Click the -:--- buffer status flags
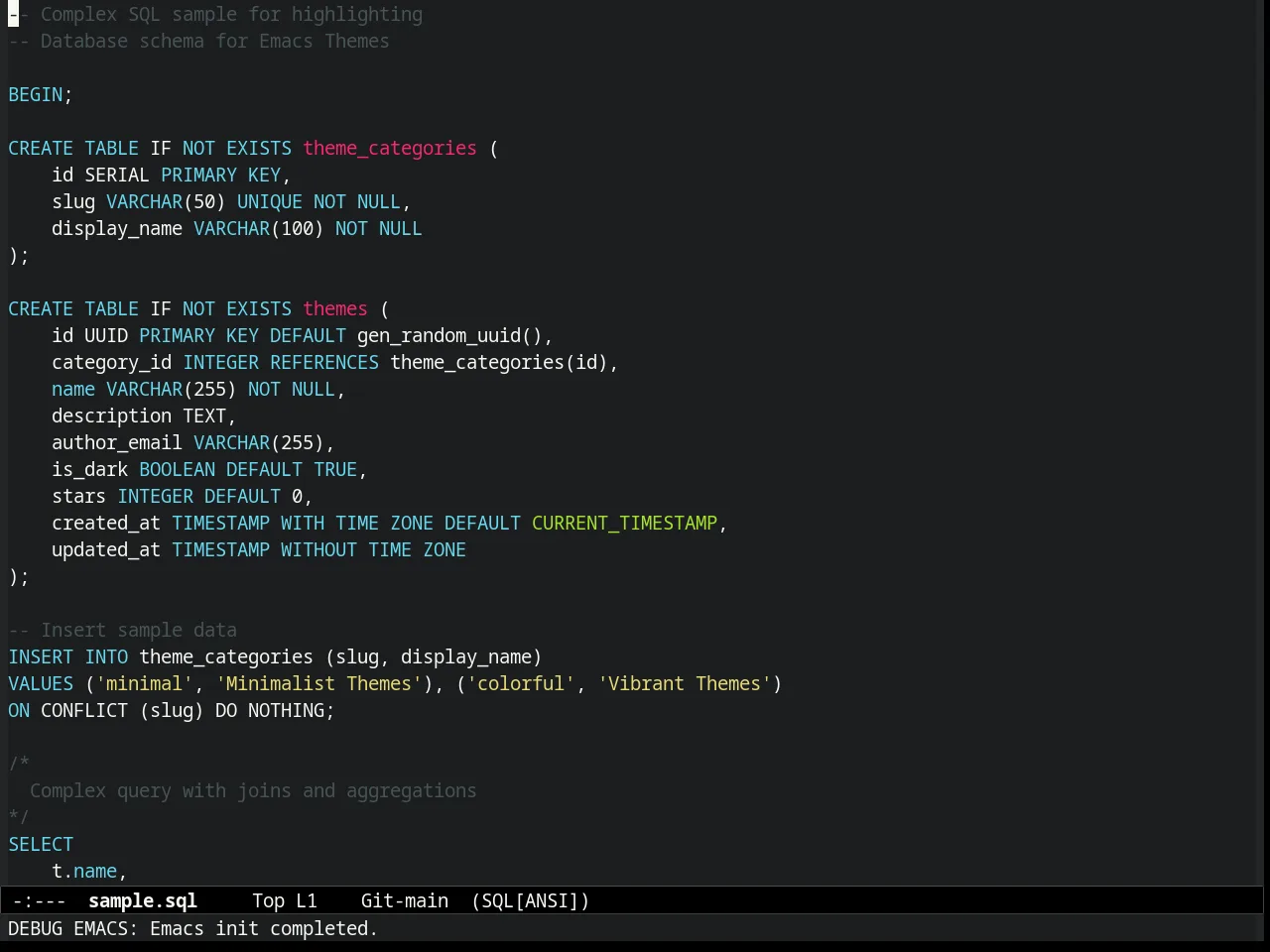The width and height of the screenshot is (1270, 952). coord(40,900)
